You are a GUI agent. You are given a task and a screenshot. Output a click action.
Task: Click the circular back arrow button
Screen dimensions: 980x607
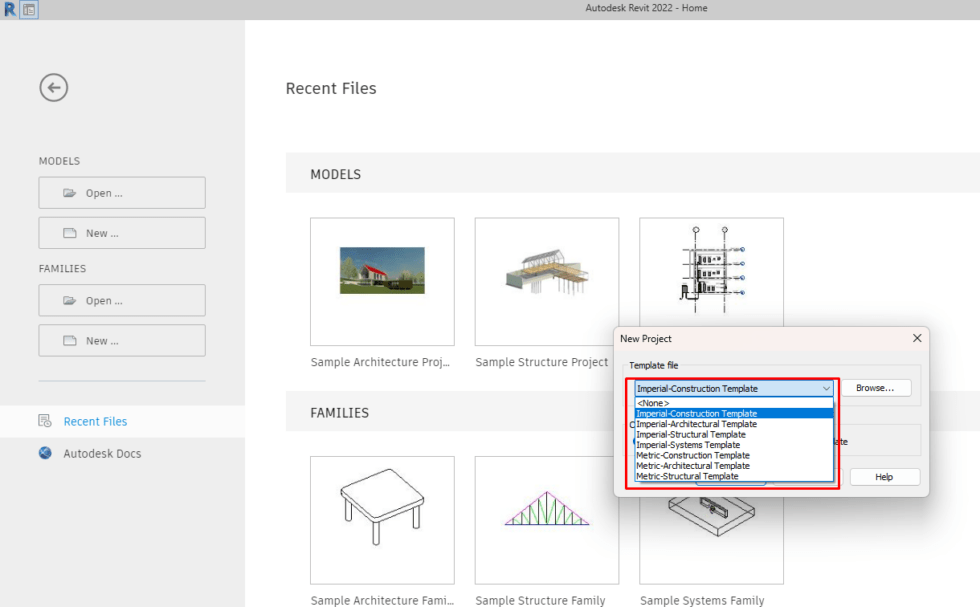tap(53, 88)
